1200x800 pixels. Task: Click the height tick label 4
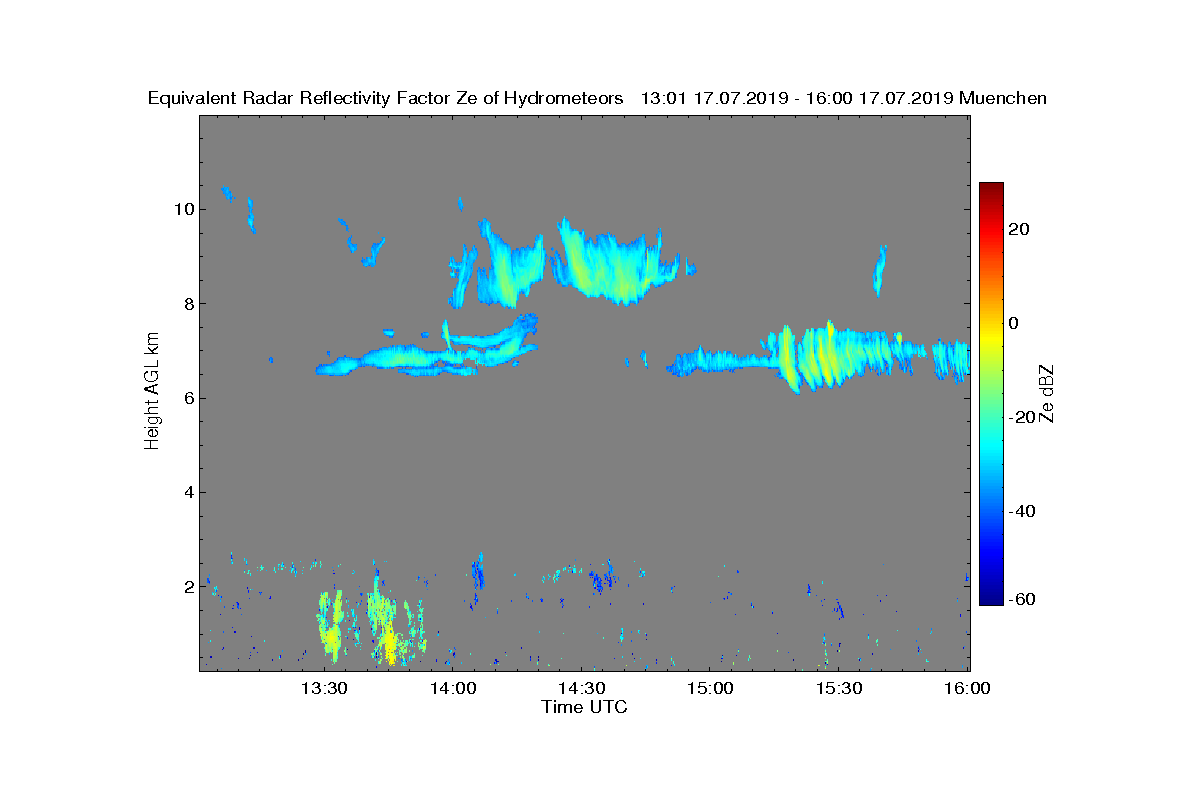tap(187, 492)
